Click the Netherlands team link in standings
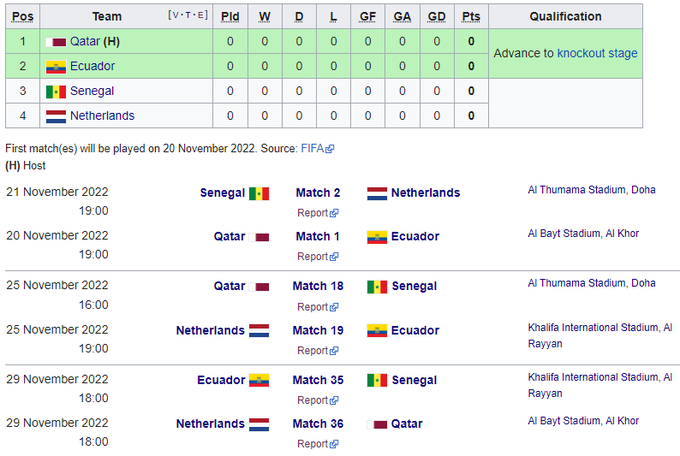680x456 pixels. (102, 116)
